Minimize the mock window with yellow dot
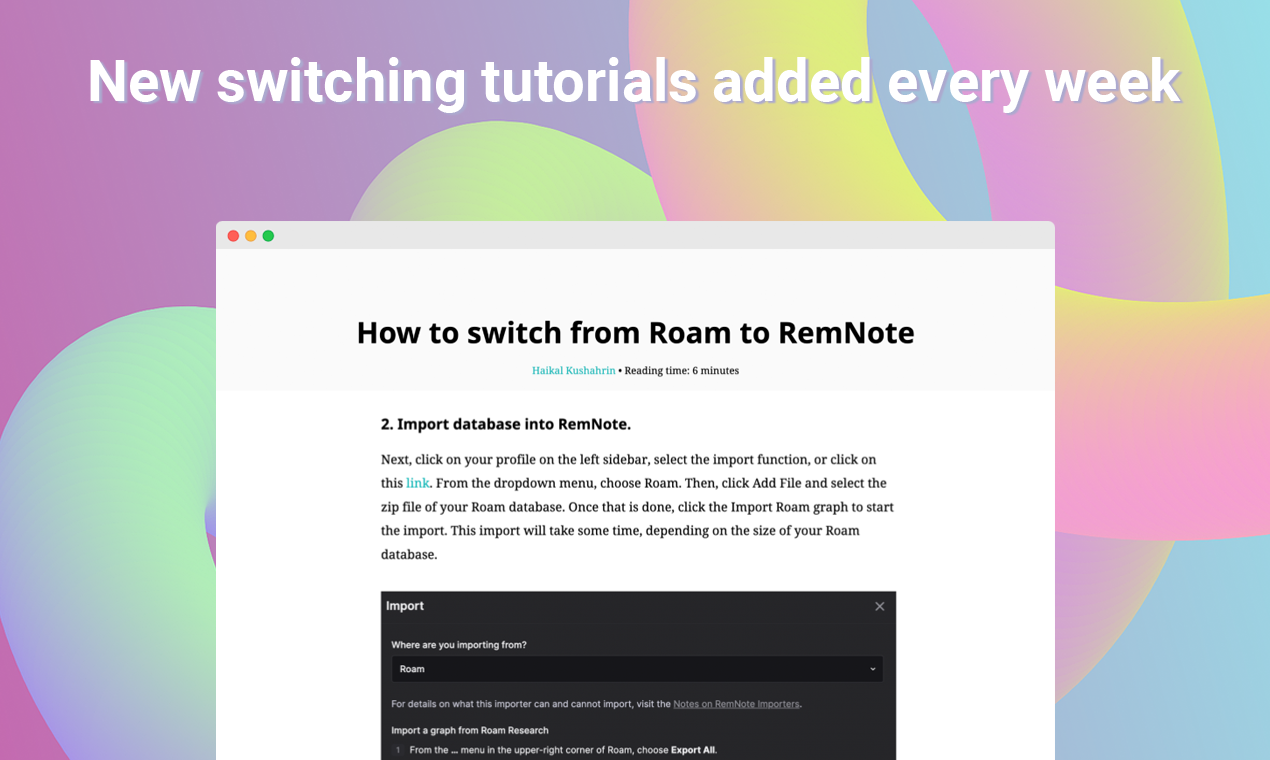This screenshot has width=1270, height=760. (251, 236)
